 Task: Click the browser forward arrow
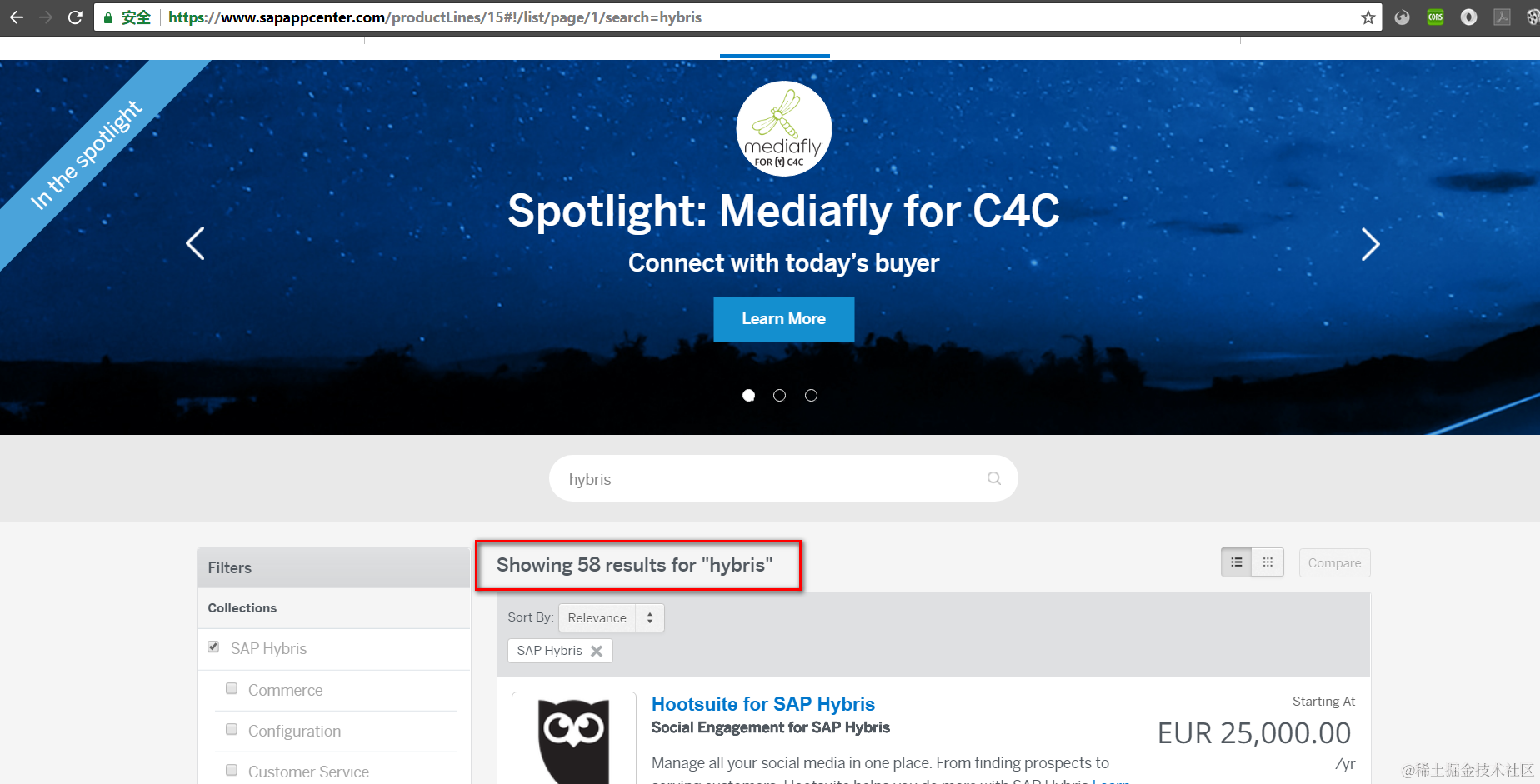tap(46, 17)
